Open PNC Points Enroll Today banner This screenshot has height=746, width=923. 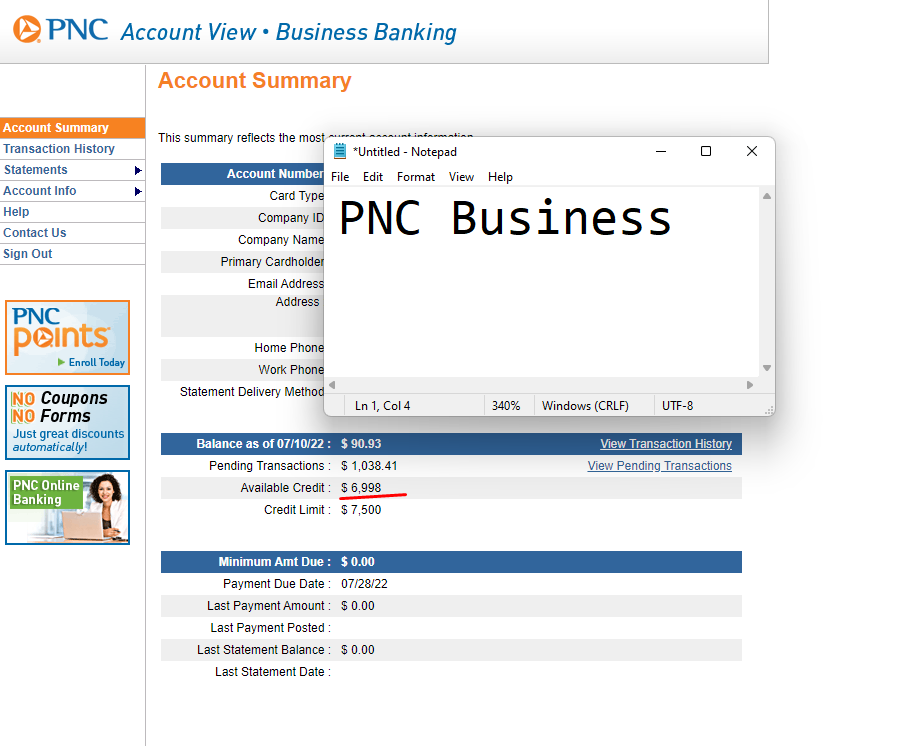pos(67,337)
